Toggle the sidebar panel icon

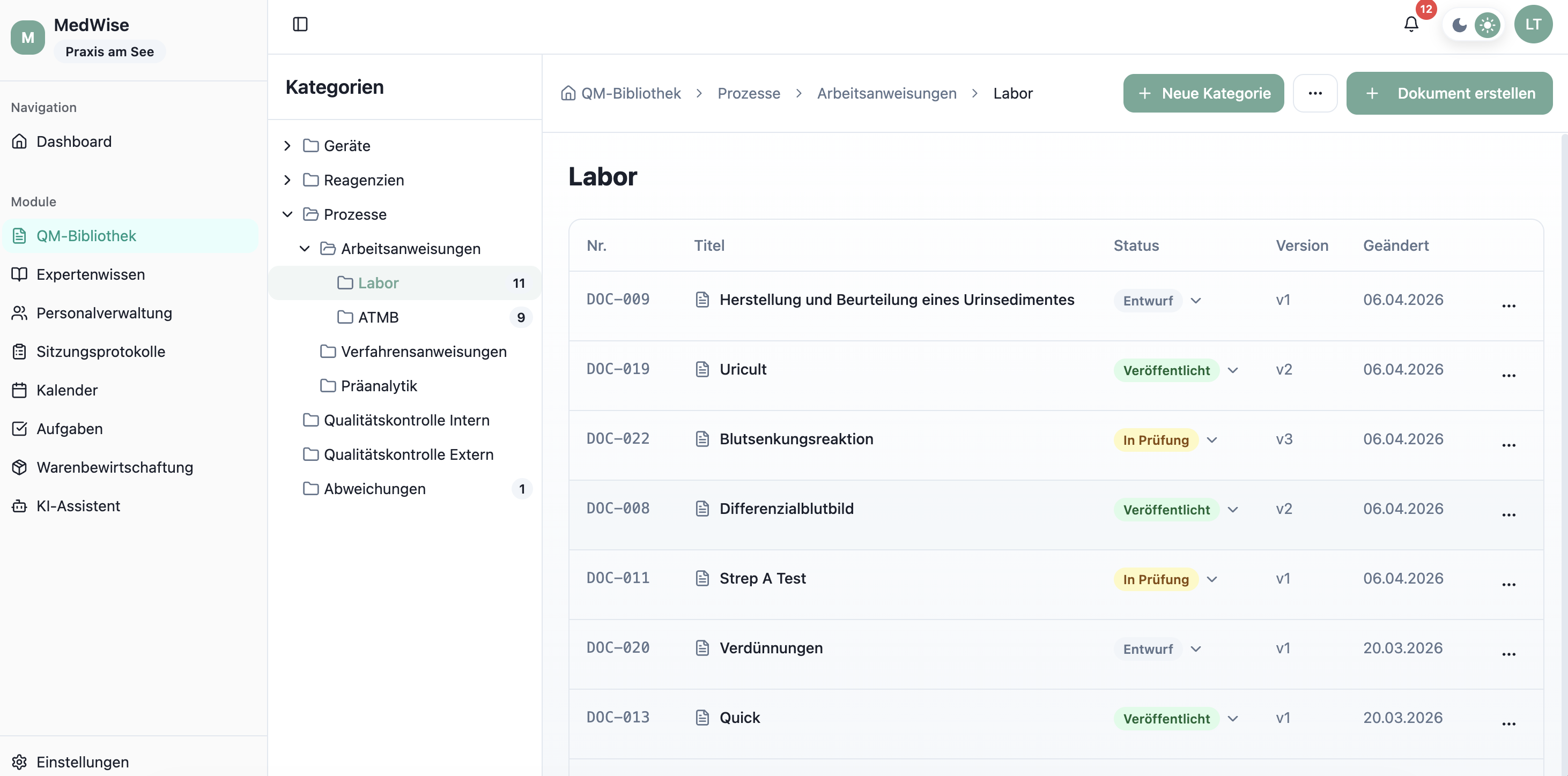(x=300, y=24)
